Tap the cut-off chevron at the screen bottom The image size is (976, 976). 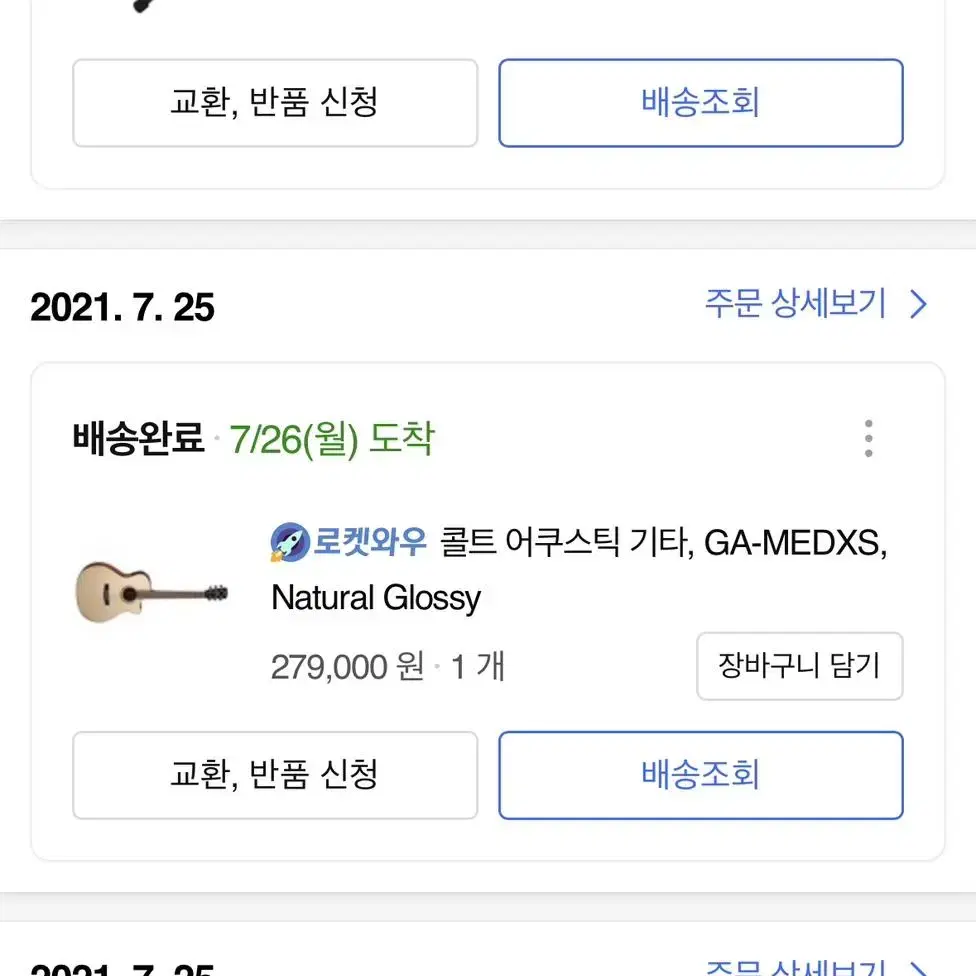tap(919, 969)
